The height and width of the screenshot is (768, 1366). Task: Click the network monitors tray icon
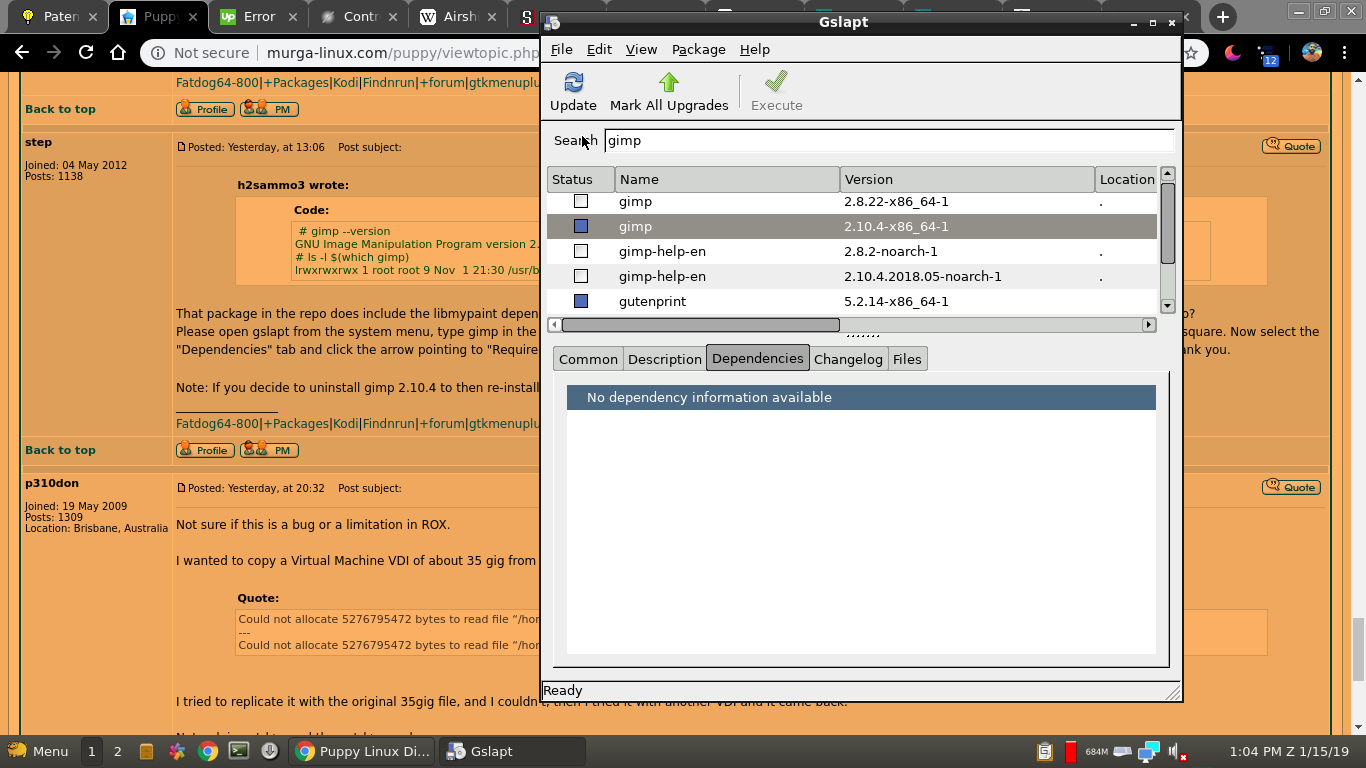1149,751
